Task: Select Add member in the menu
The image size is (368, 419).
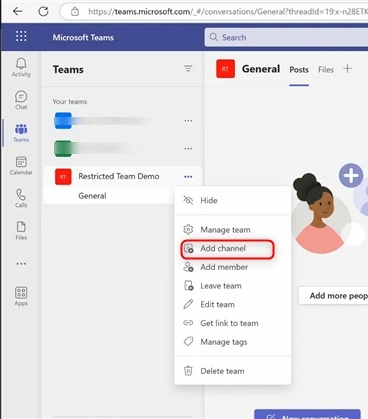Action: click(233, 267)
